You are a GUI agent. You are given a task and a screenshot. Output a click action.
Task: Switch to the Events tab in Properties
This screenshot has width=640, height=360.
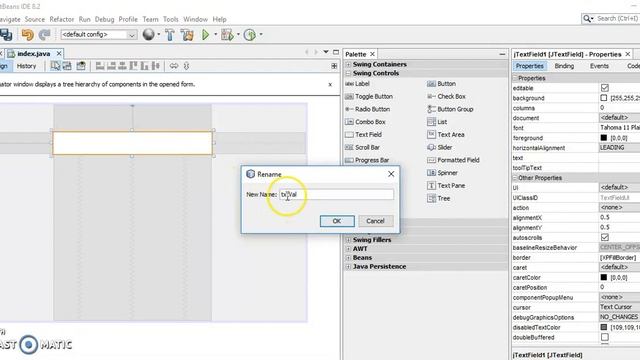(599, 66)
